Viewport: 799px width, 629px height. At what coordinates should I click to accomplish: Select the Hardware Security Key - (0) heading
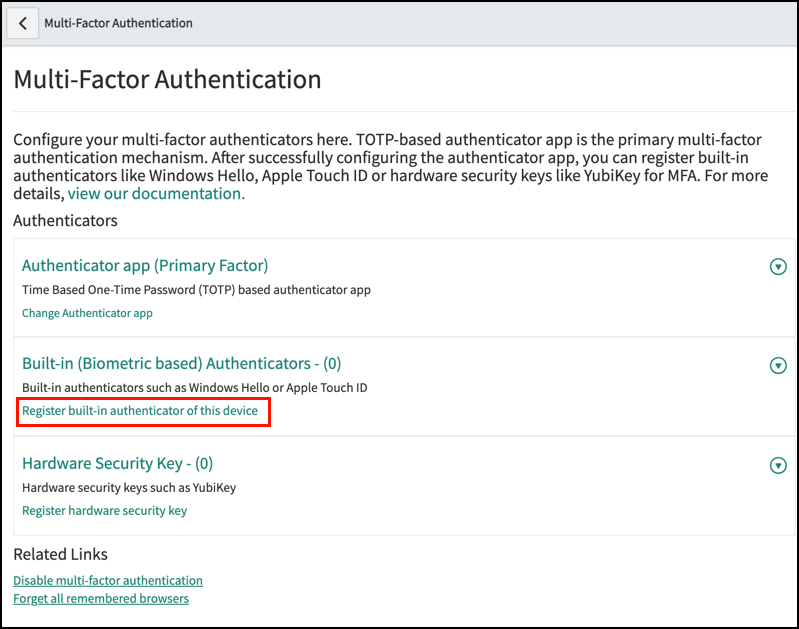coord(118,463)
